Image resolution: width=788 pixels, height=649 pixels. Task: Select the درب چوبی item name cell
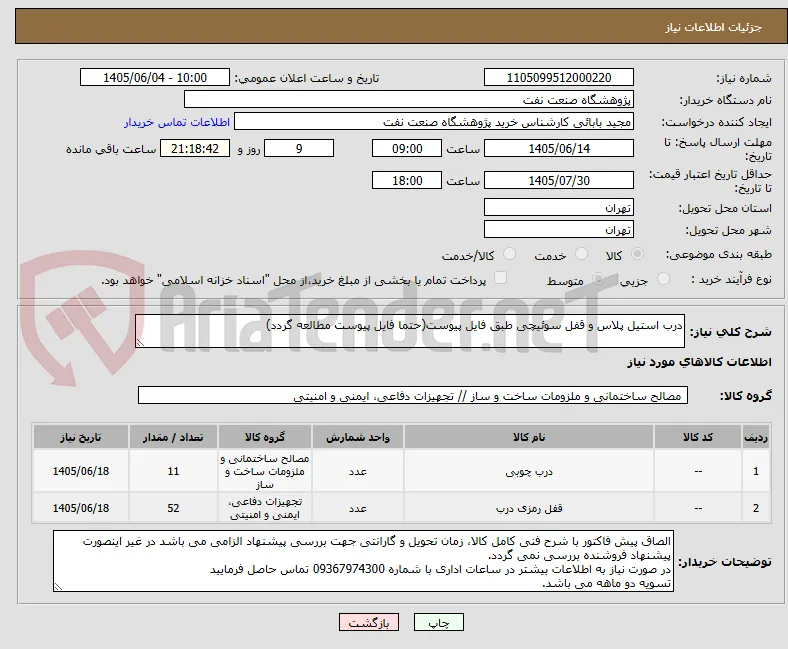pyautogui.click(x=529, y=471)
